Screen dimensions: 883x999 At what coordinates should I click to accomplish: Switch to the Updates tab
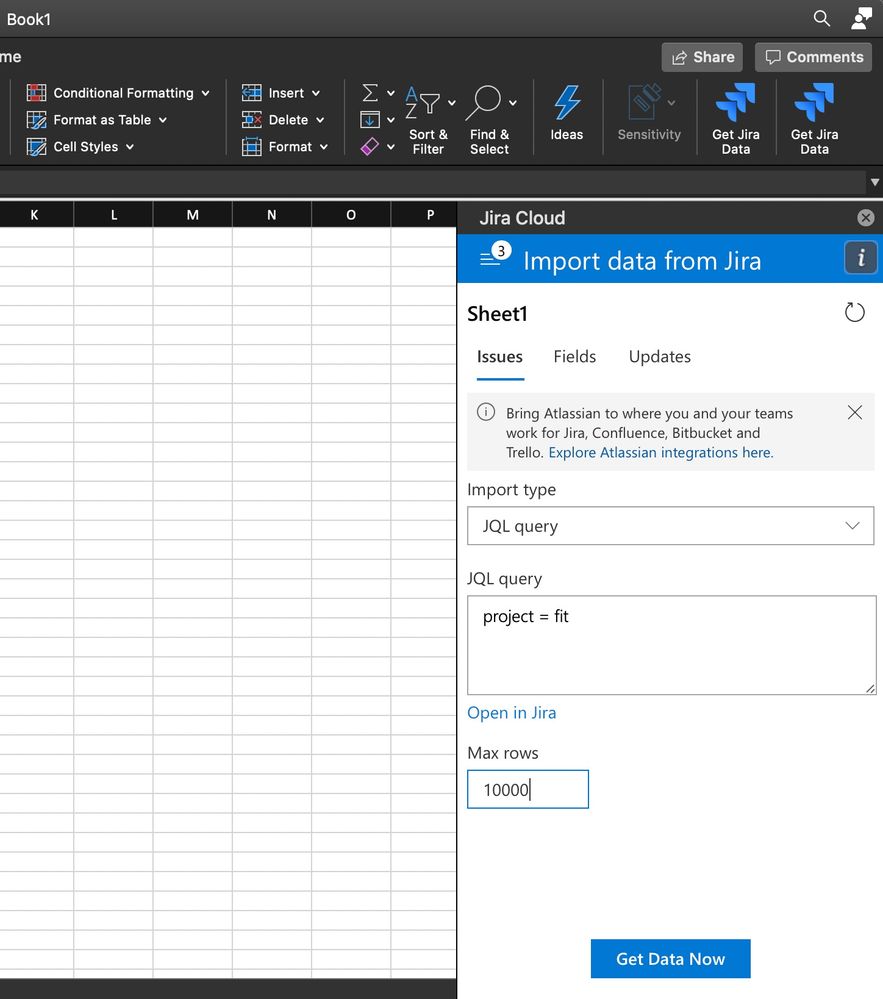pyautogui.click(x=659, y=357)
